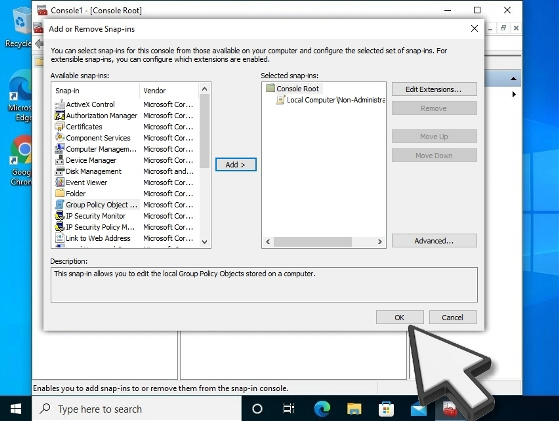Image resolution: width=559 pixels, height=421 pixels.
Task: Select the 'Link to Web Address' row text
Action: [x=98, y=238]
